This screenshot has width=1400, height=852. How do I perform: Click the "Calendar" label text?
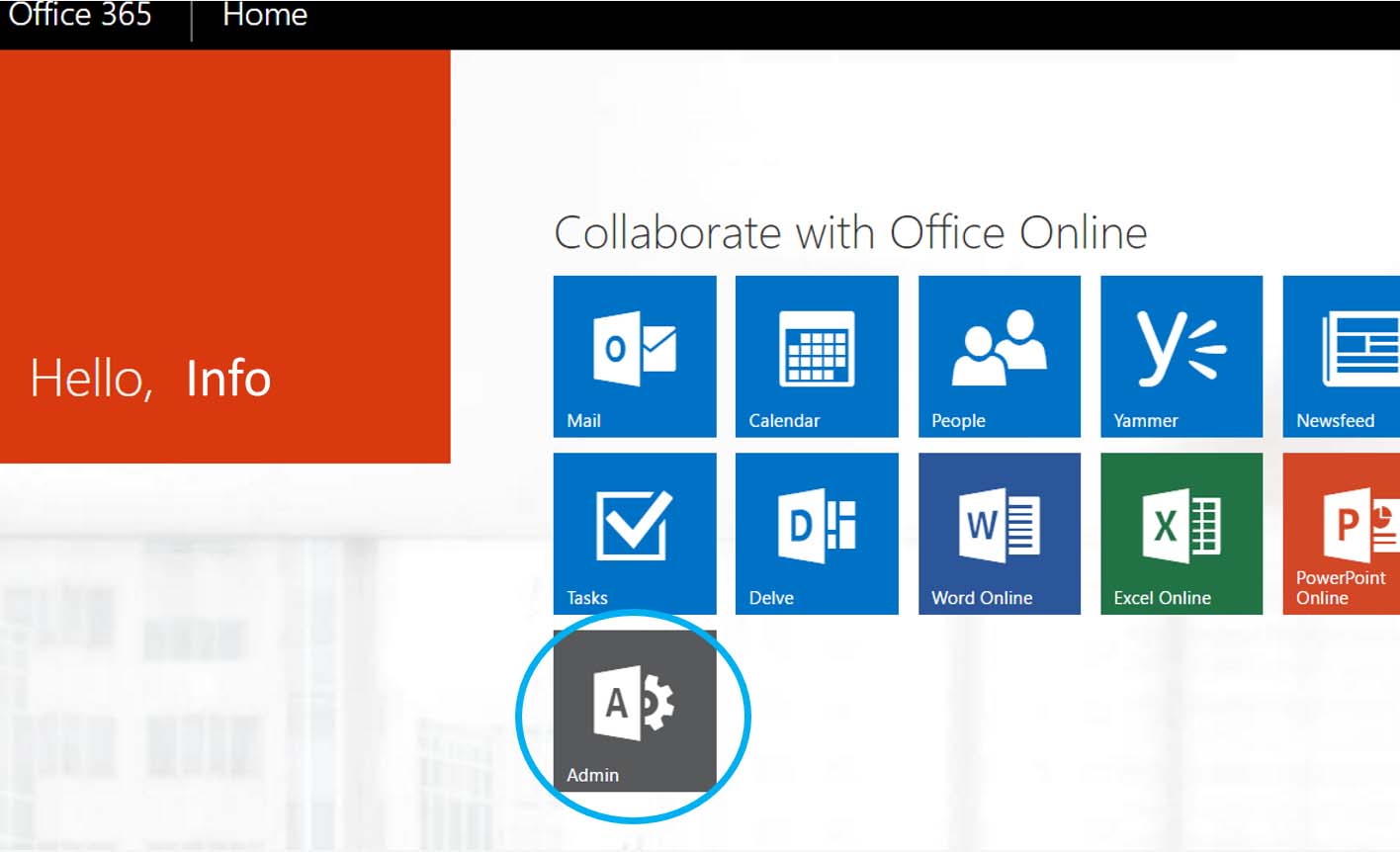(x=784, y=421)
